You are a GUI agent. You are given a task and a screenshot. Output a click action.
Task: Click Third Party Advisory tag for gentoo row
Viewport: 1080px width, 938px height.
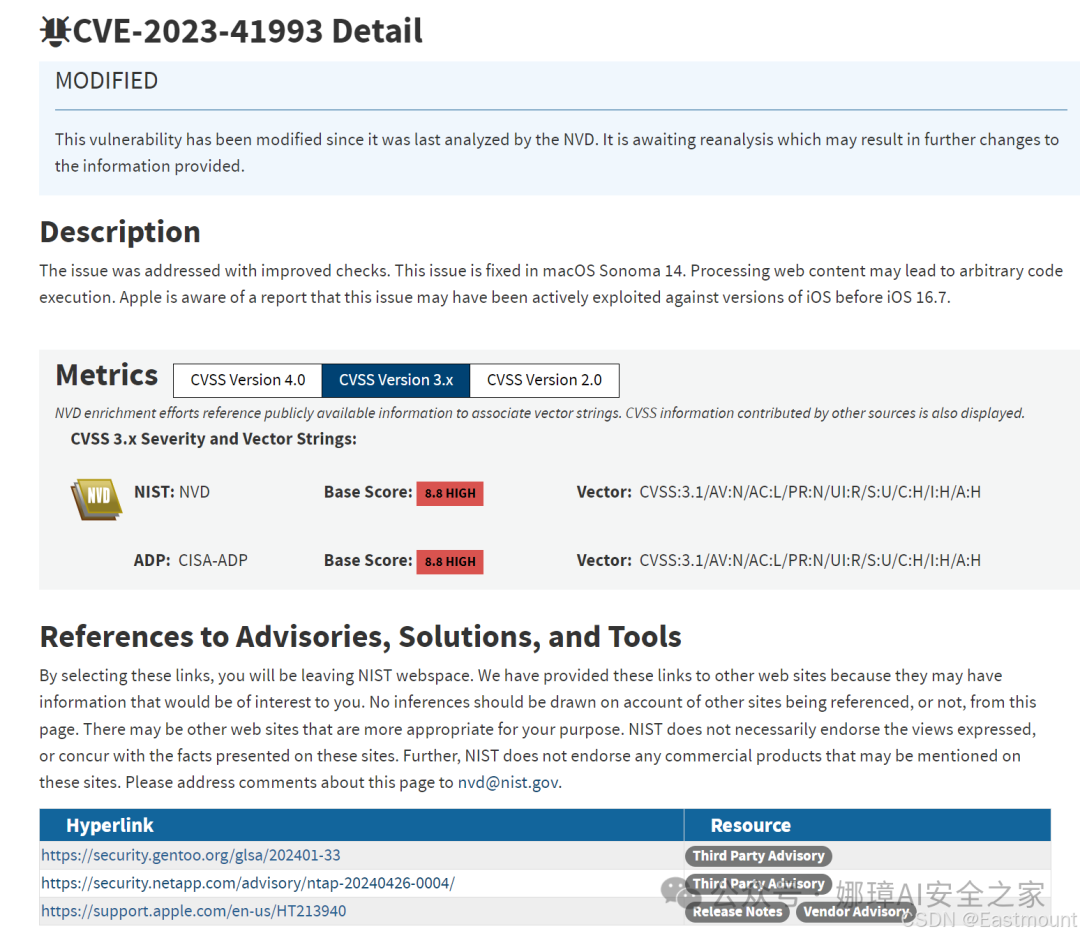pos(758,855)
